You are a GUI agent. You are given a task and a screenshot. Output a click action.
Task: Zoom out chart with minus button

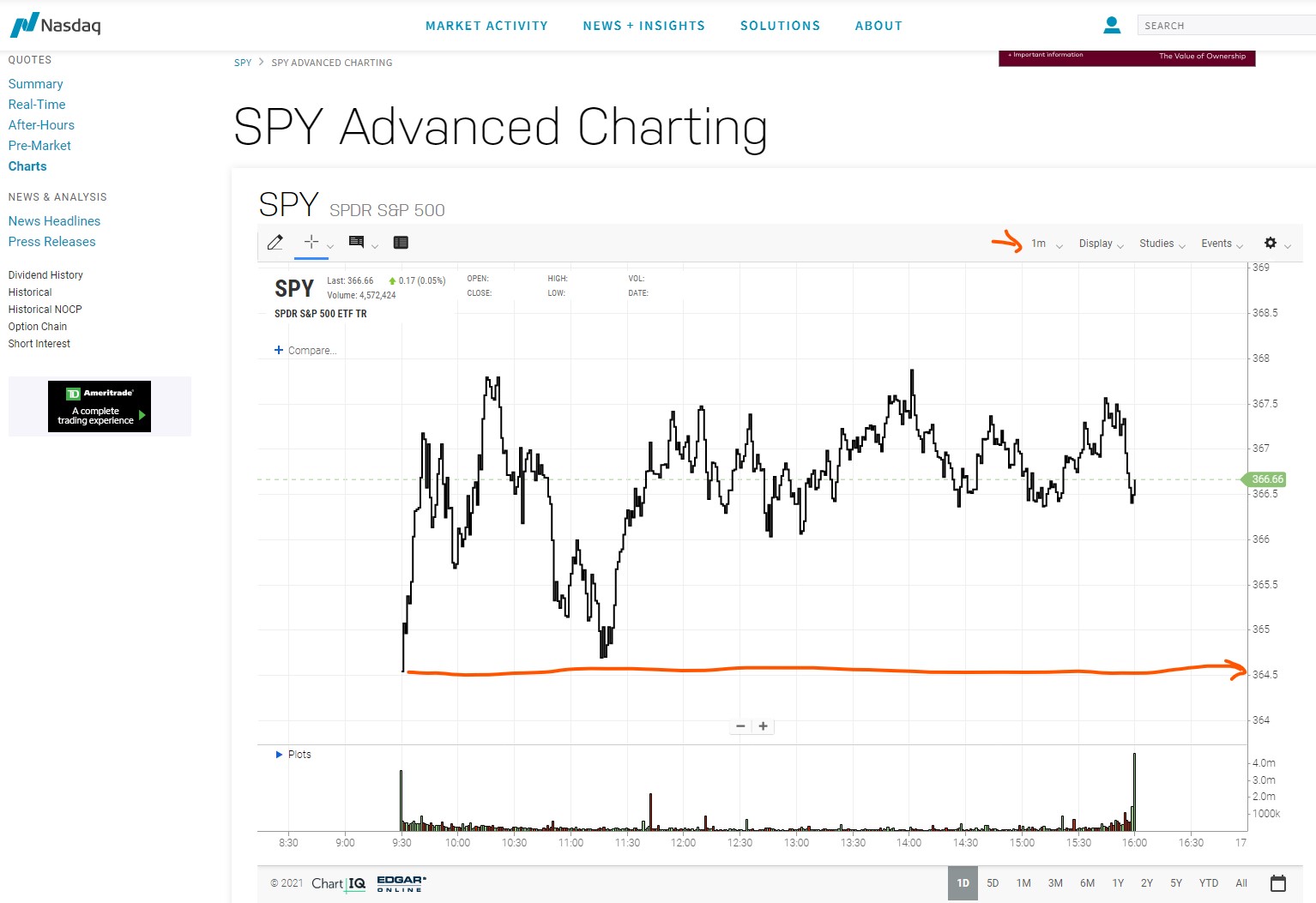(740, 726)
